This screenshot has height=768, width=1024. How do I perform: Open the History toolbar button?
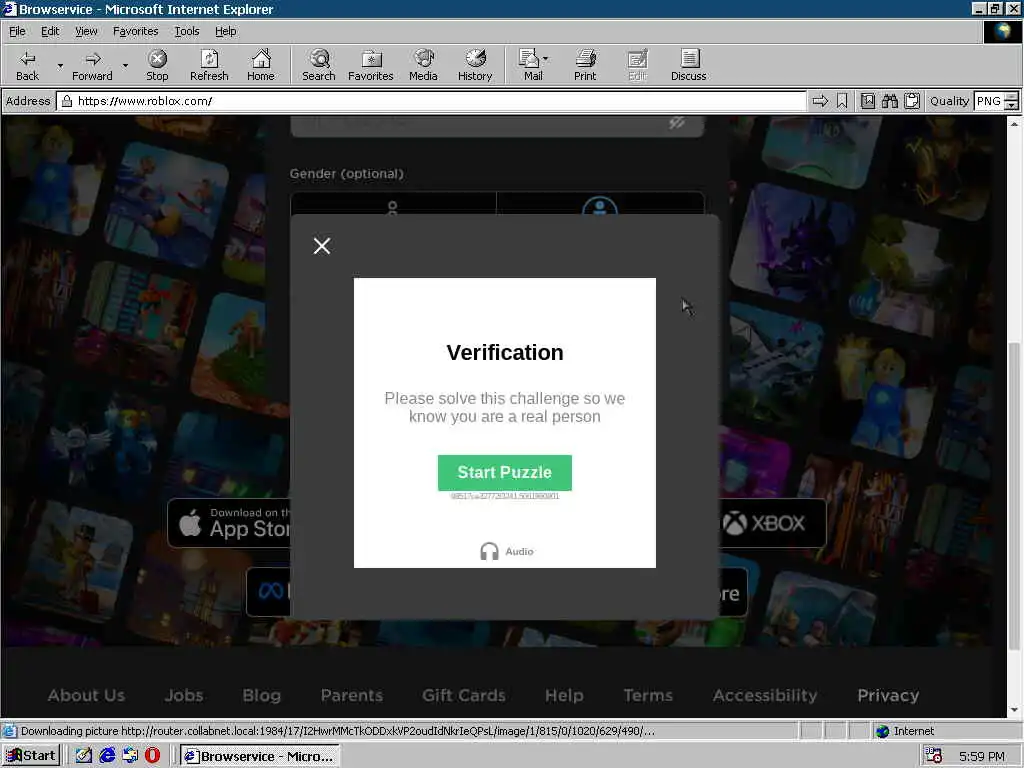(475, 65)
